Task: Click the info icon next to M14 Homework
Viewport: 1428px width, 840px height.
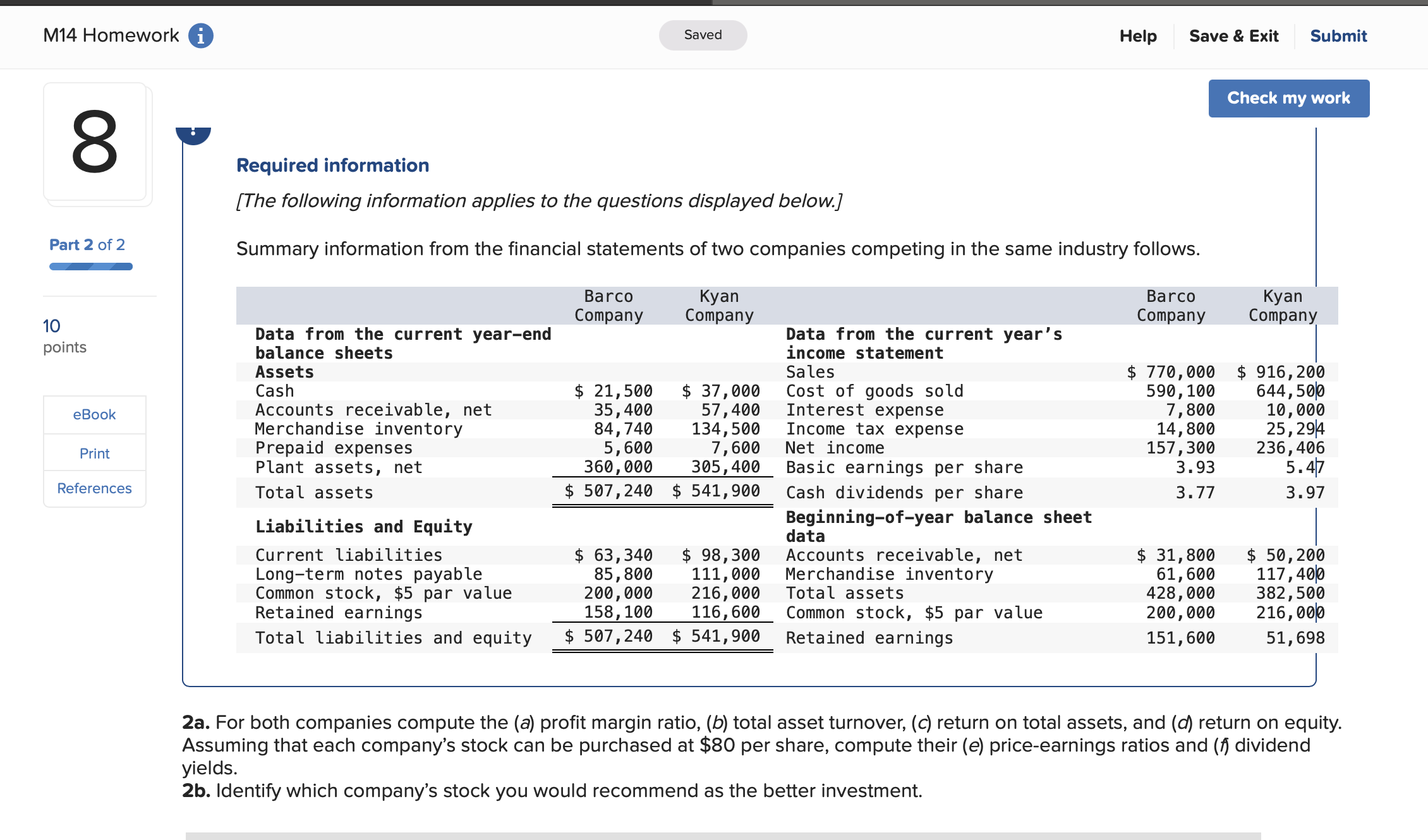Action: click(x=200, y=35)
